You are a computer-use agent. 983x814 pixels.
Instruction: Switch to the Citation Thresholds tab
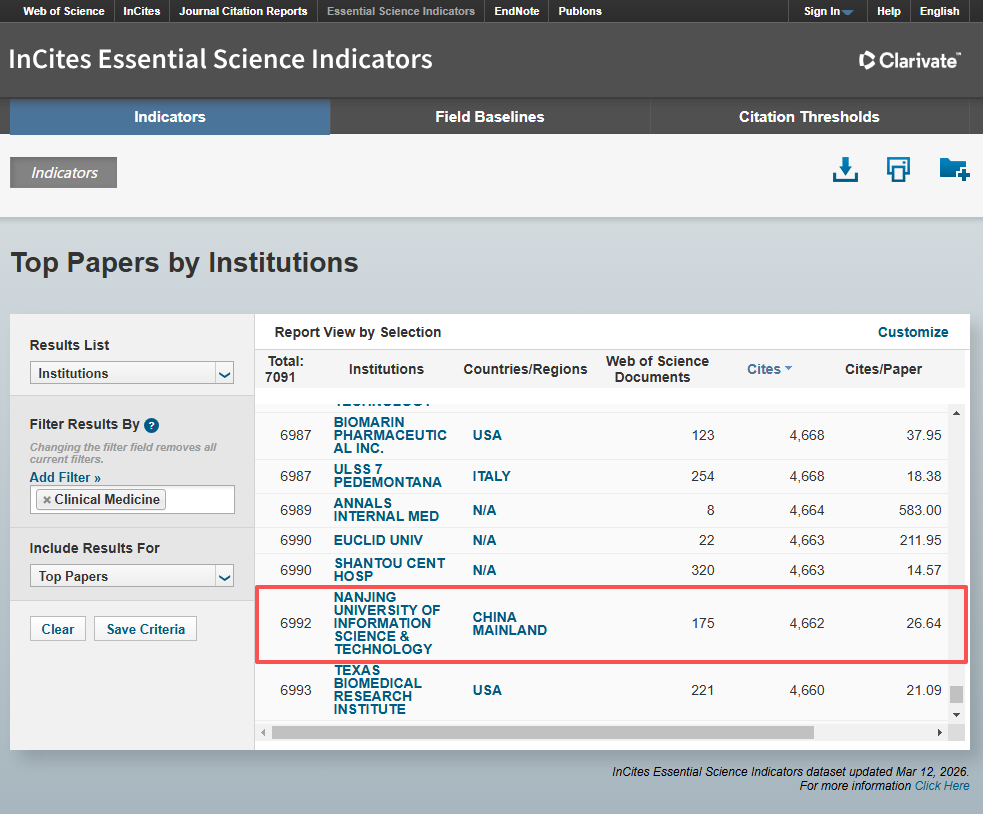point(808,117)
